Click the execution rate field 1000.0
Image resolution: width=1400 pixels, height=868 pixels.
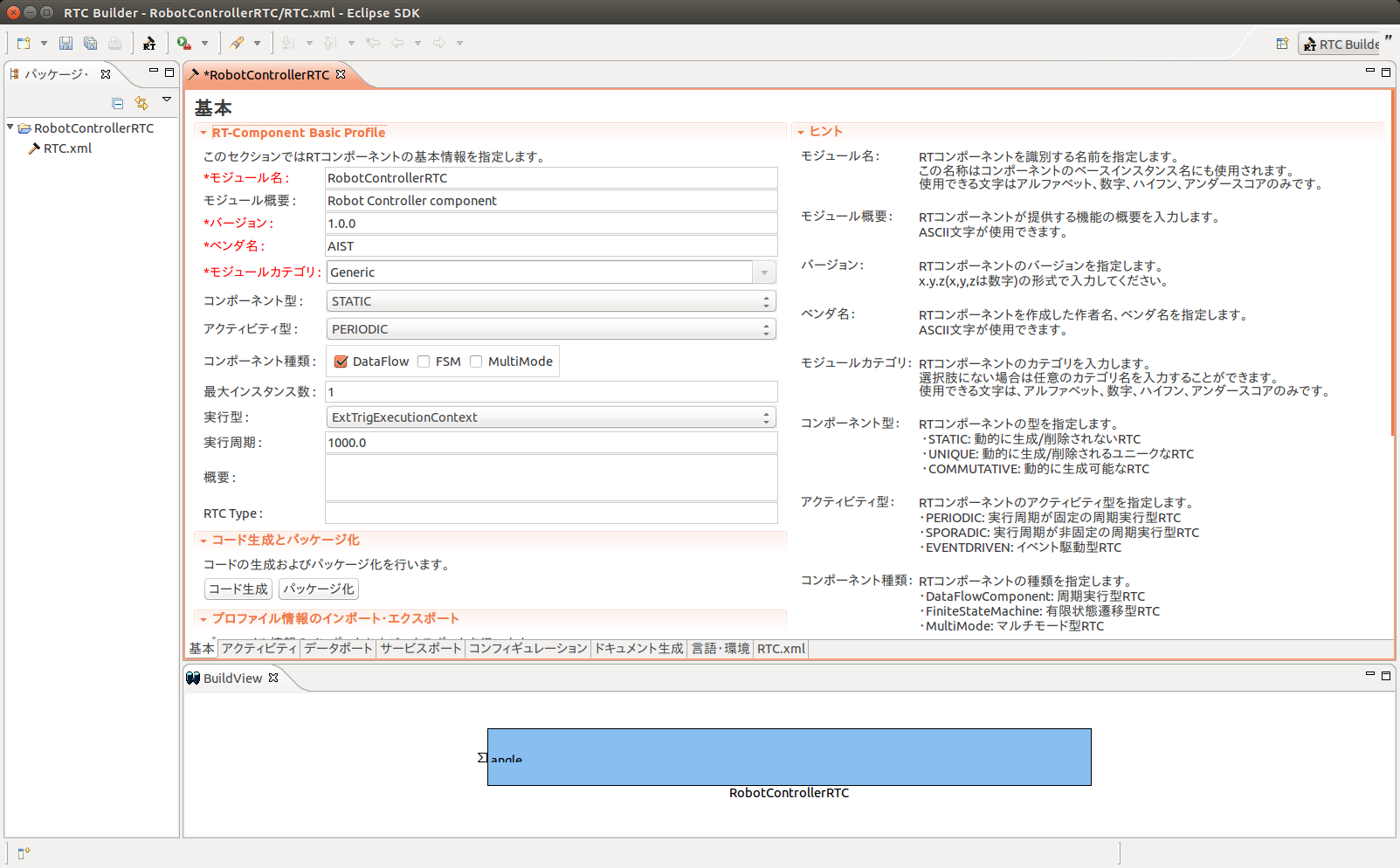click(551, 443)
